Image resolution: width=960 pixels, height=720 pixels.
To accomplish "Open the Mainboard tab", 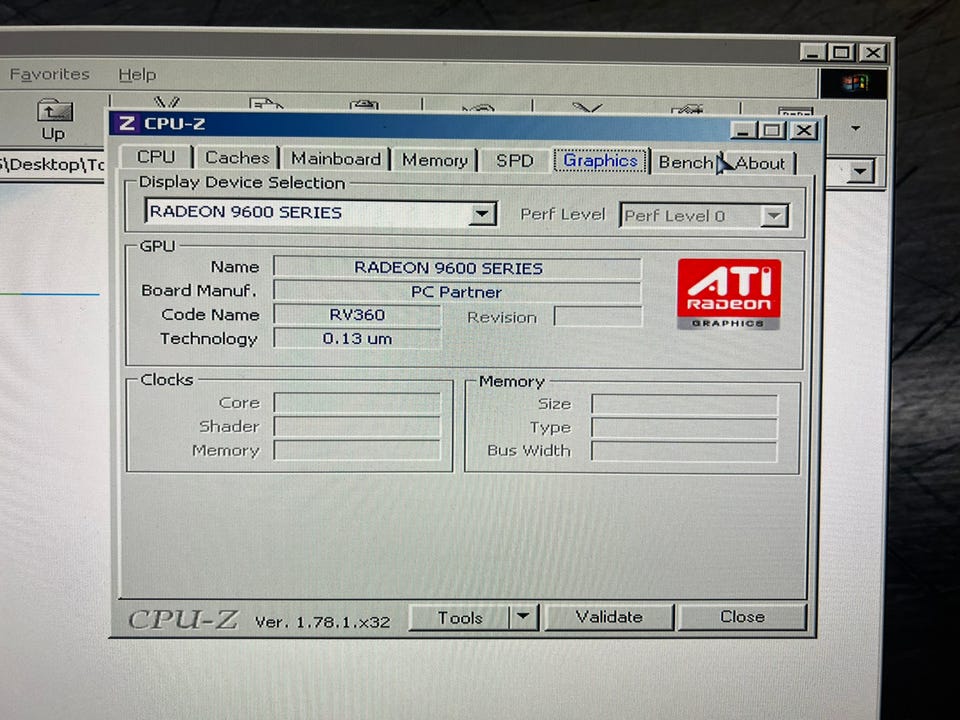I will [336, 159].
